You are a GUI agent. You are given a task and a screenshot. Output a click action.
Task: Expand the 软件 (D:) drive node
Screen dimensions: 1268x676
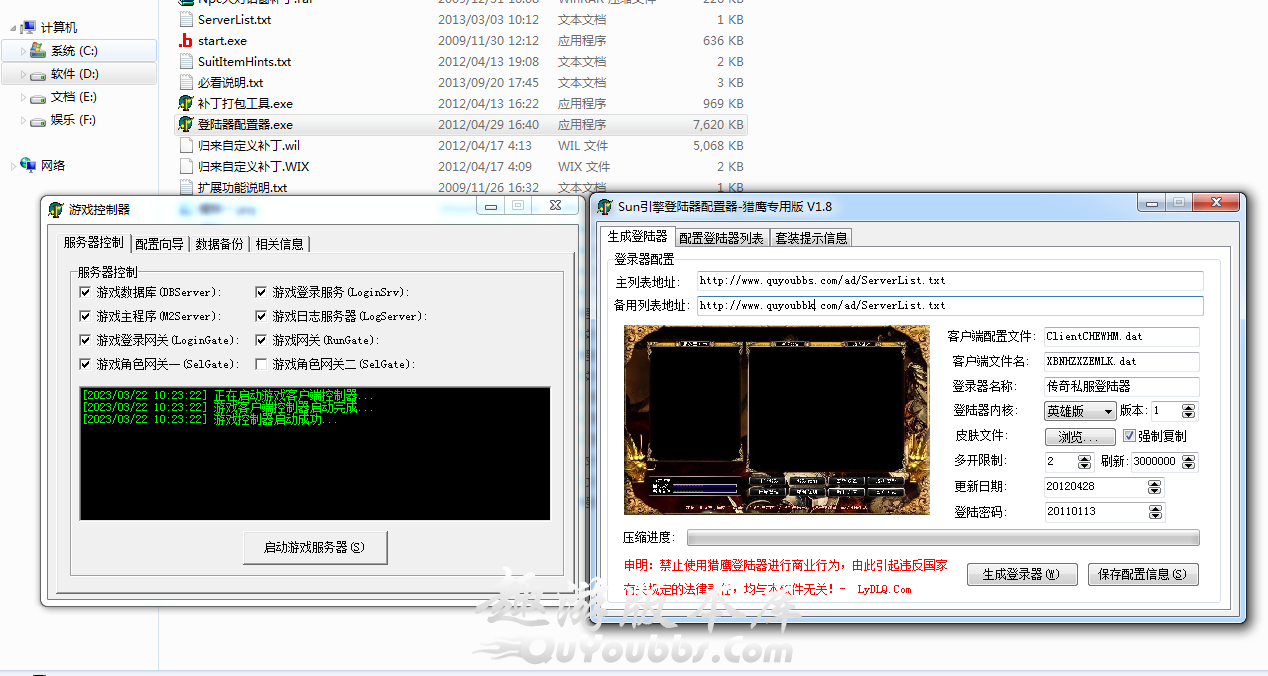click(24, 74)
